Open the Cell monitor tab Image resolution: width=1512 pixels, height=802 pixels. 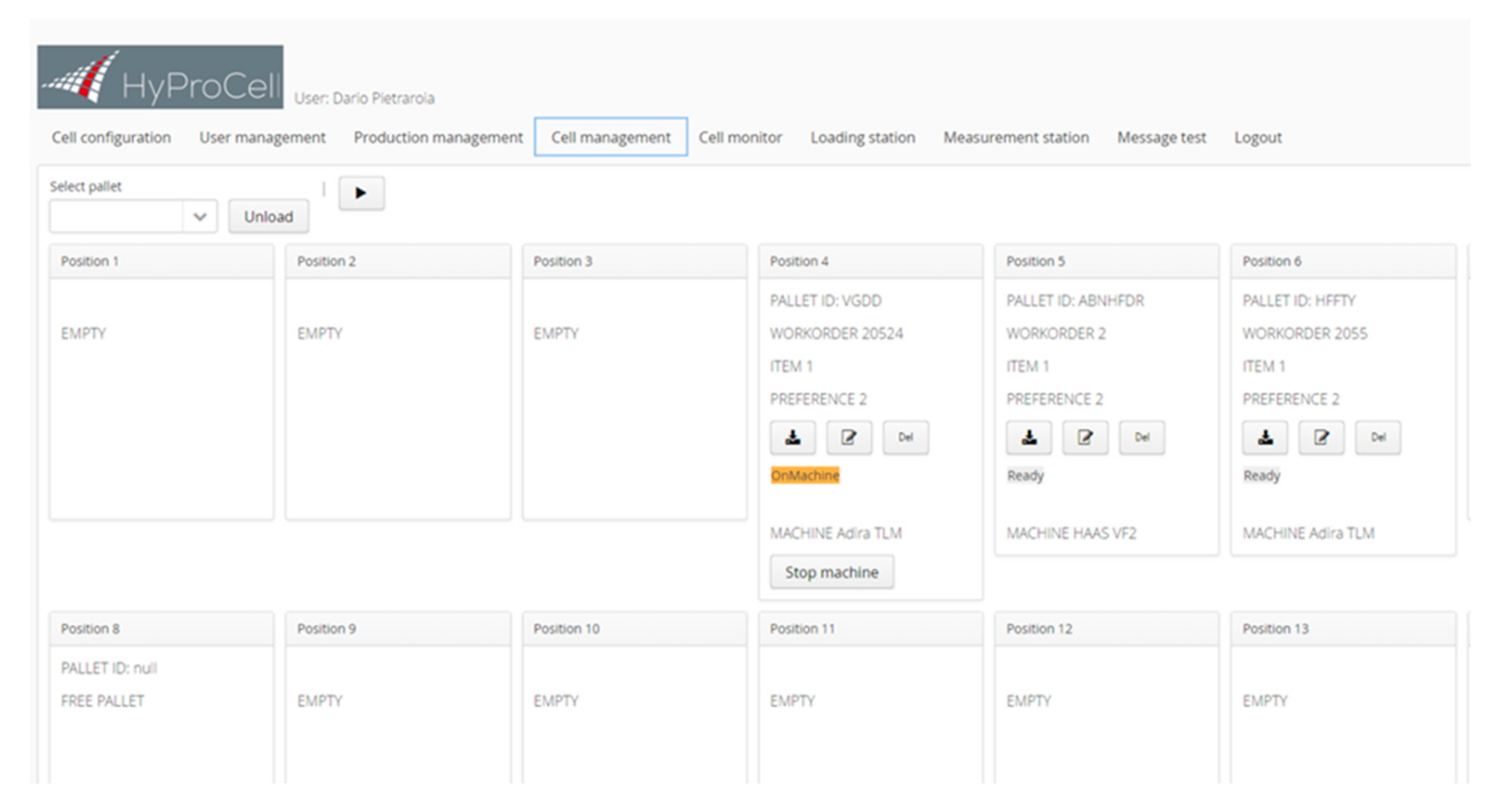pyautogui.click(x=739, y=138)
